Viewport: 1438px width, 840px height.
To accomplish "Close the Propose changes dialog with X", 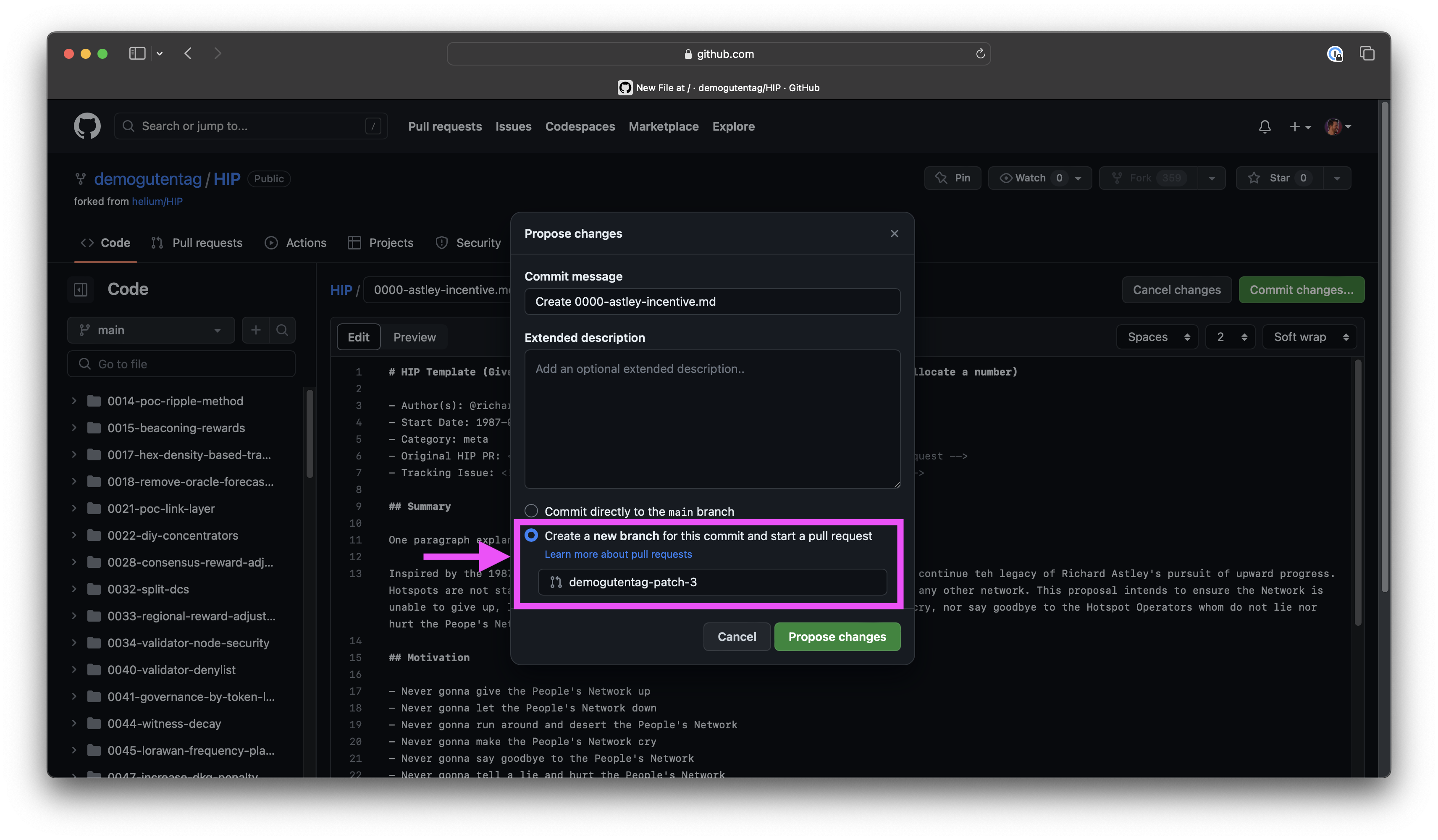I will point(894,234).
